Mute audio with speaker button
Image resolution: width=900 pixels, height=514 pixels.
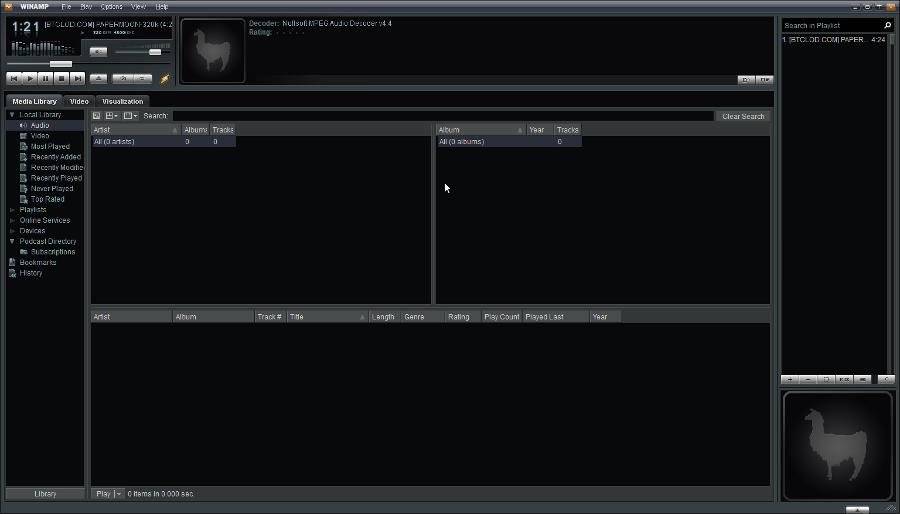(98, 52)
